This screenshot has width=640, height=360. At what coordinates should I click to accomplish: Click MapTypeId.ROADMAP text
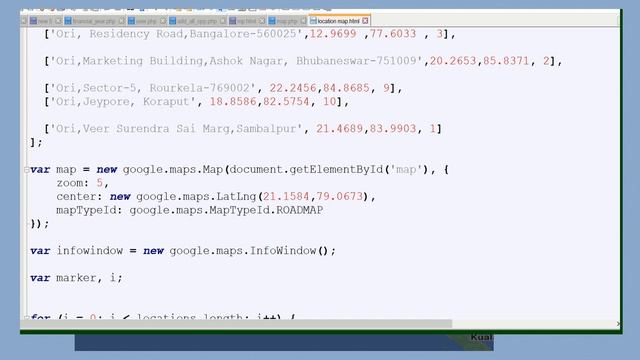[266, 210]
